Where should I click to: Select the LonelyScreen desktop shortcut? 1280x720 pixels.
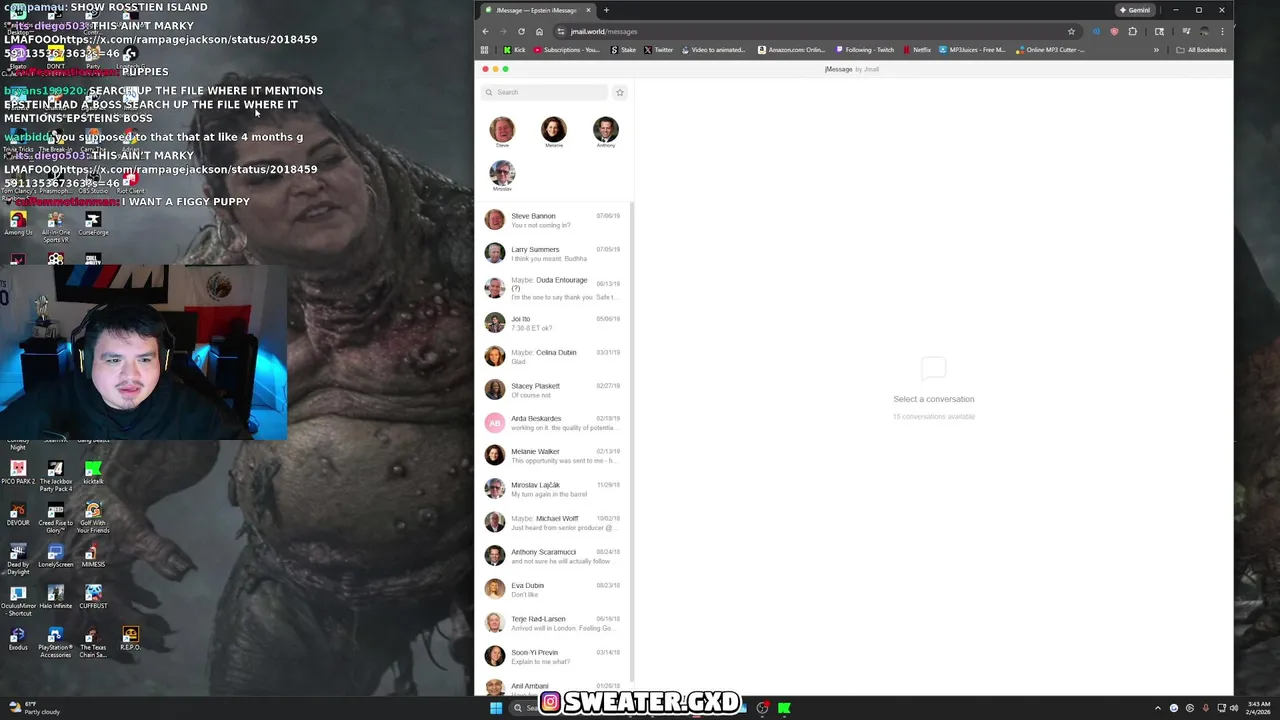tap(55, 556)
